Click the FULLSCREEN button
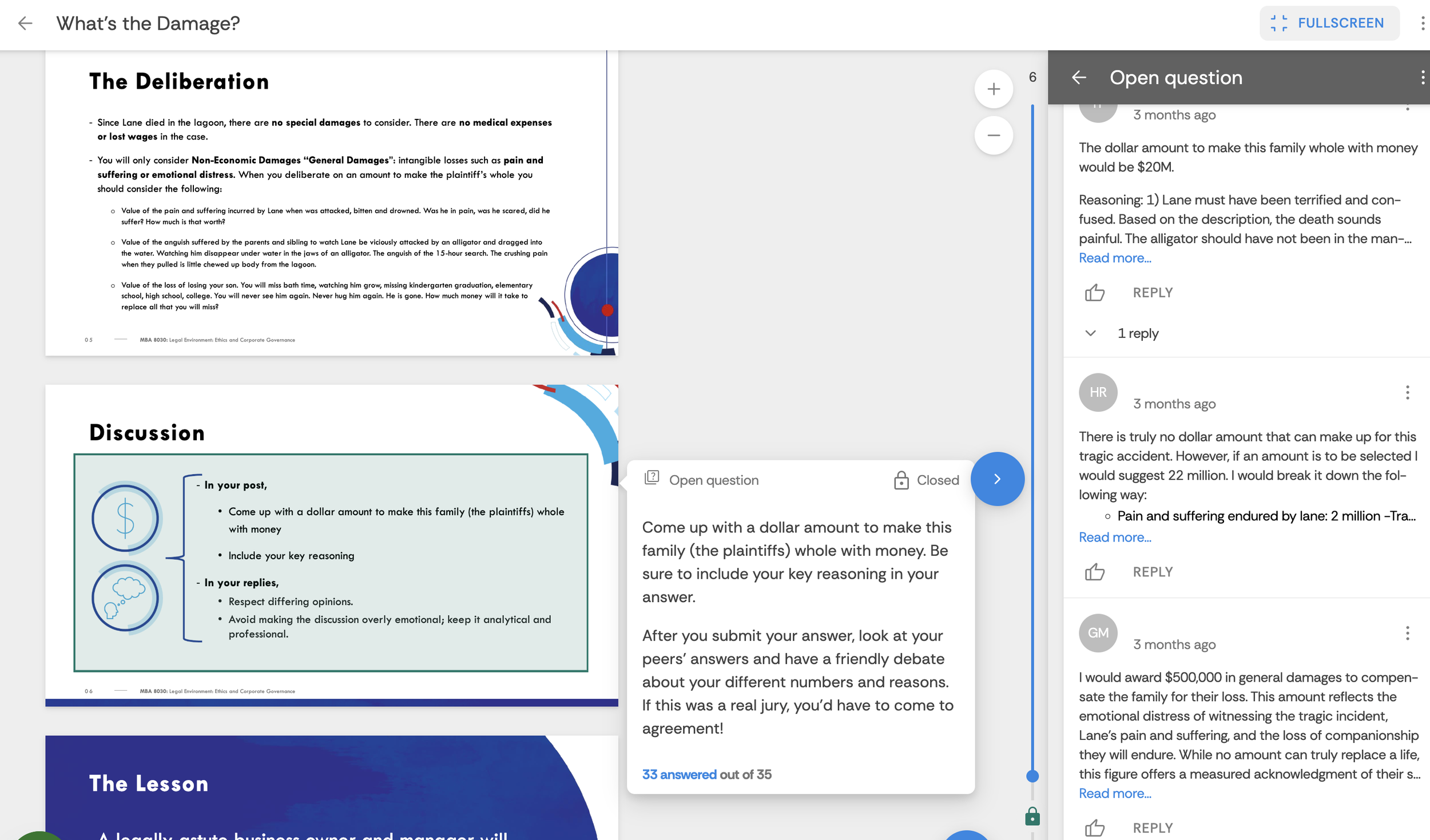 click(1329, 23)
